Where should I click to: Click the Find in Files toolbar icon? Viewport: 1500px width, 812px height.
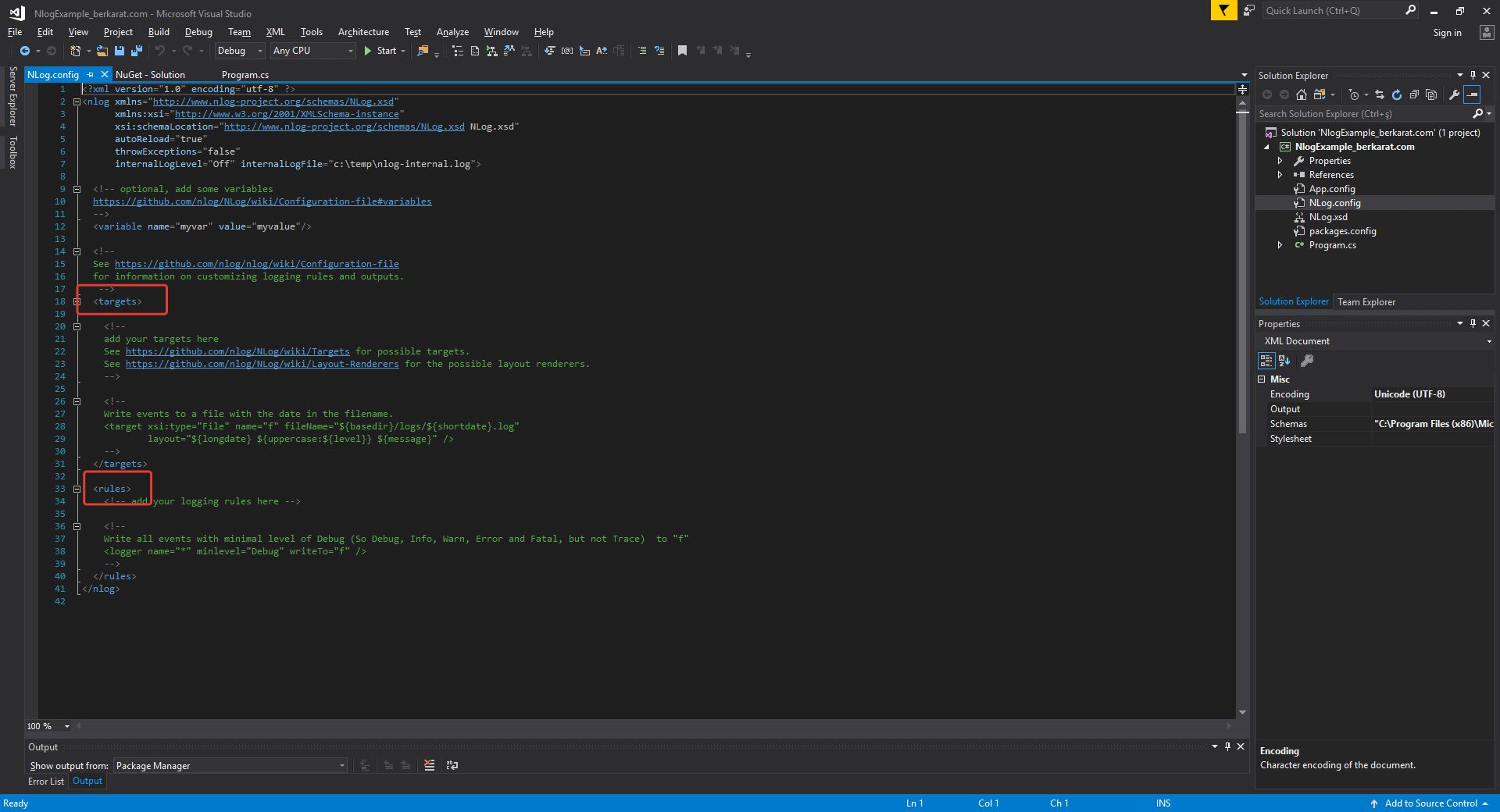(423, 51)
